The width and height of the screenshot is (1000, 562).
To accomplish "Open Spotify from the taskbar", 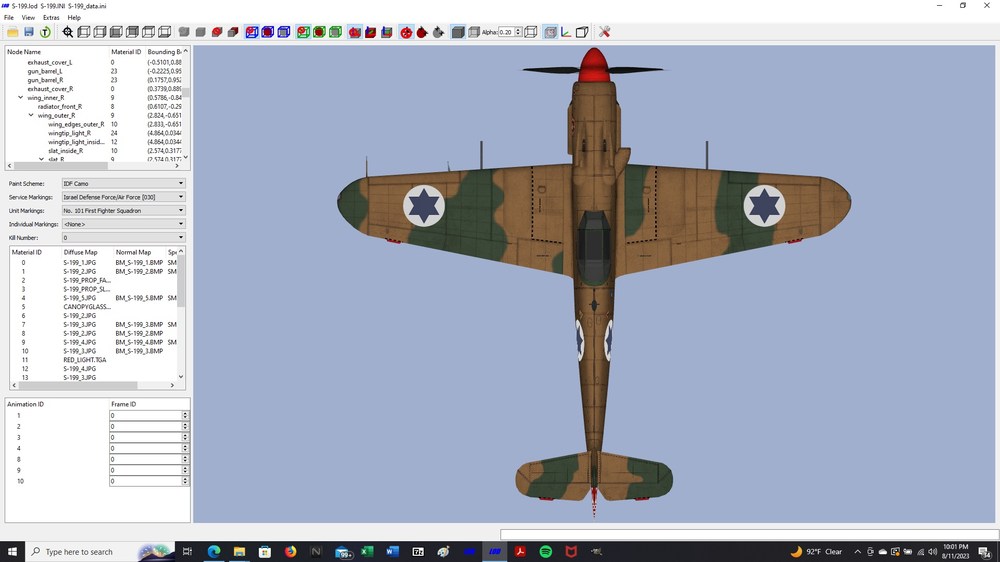I will (x=545, y=552).
